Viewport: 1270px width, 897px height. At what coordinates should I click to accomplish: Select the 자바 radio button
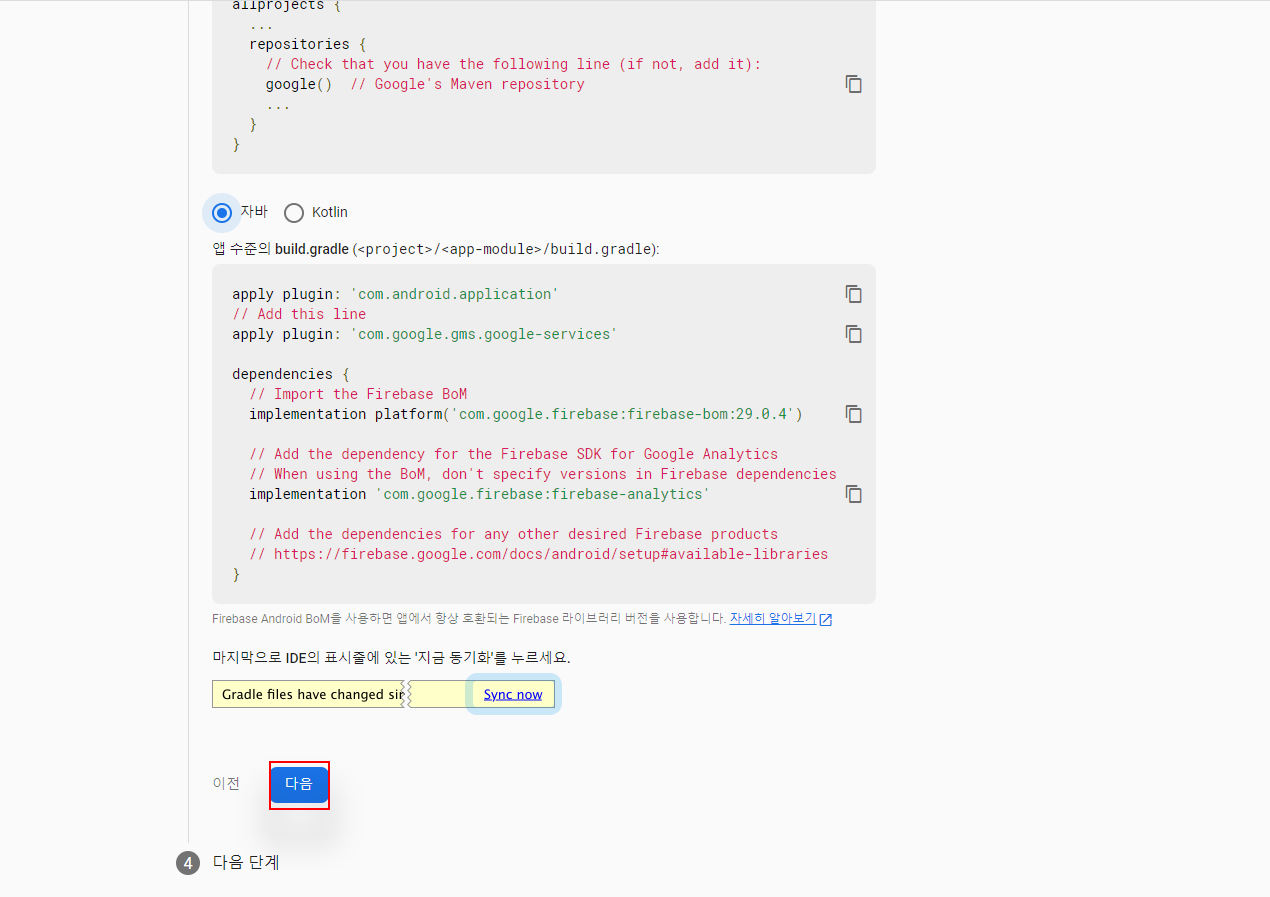point(222,213)
